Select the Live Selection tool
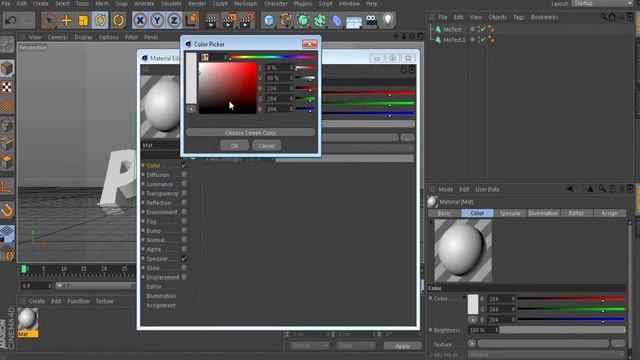This screenshot has height=360, width=640. 49,20
